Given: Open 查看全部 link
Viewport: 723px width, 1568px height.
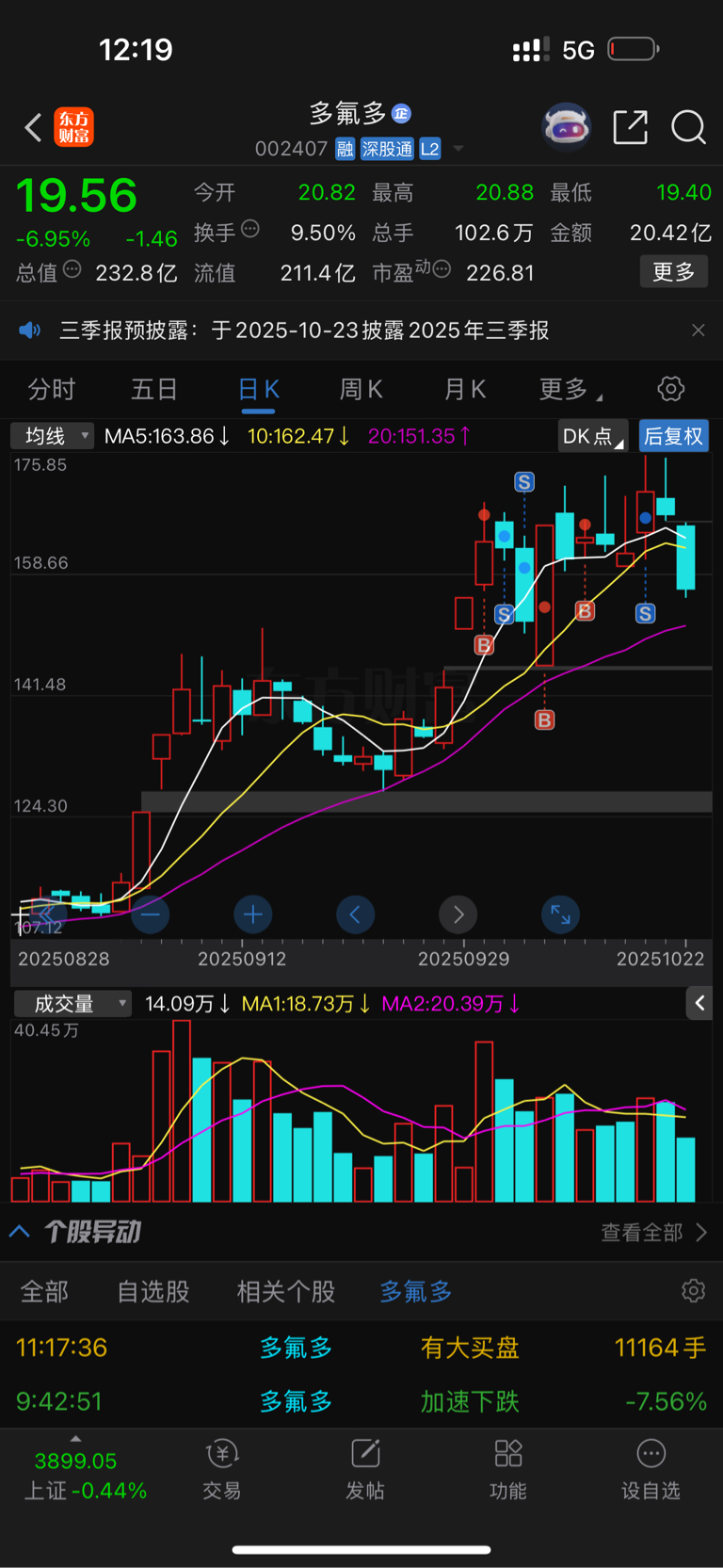Looking at the screenshot, I should pos(654,1232).
